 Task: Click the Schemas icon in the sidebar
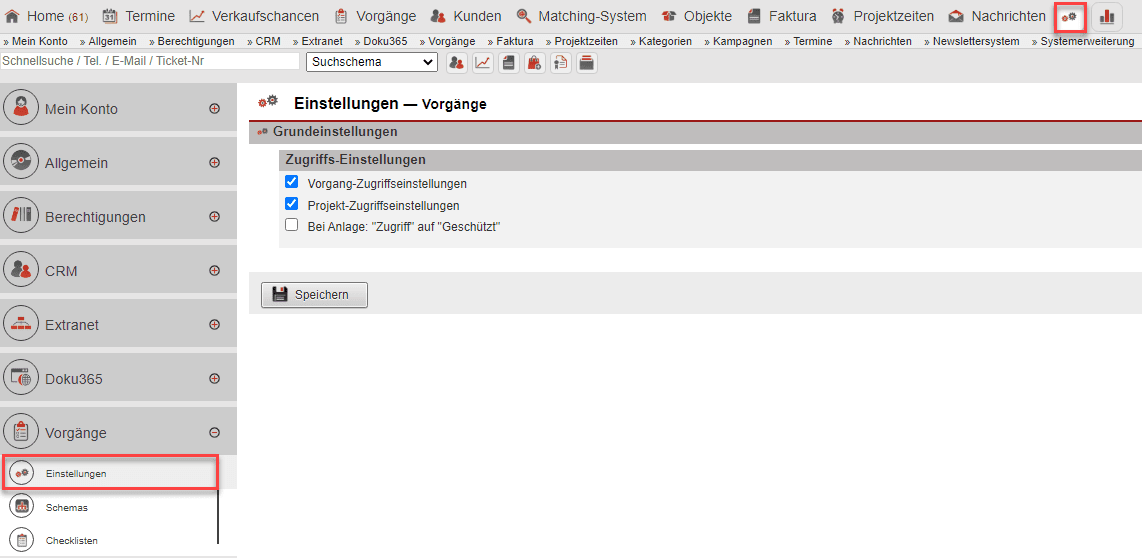point(21,507)
